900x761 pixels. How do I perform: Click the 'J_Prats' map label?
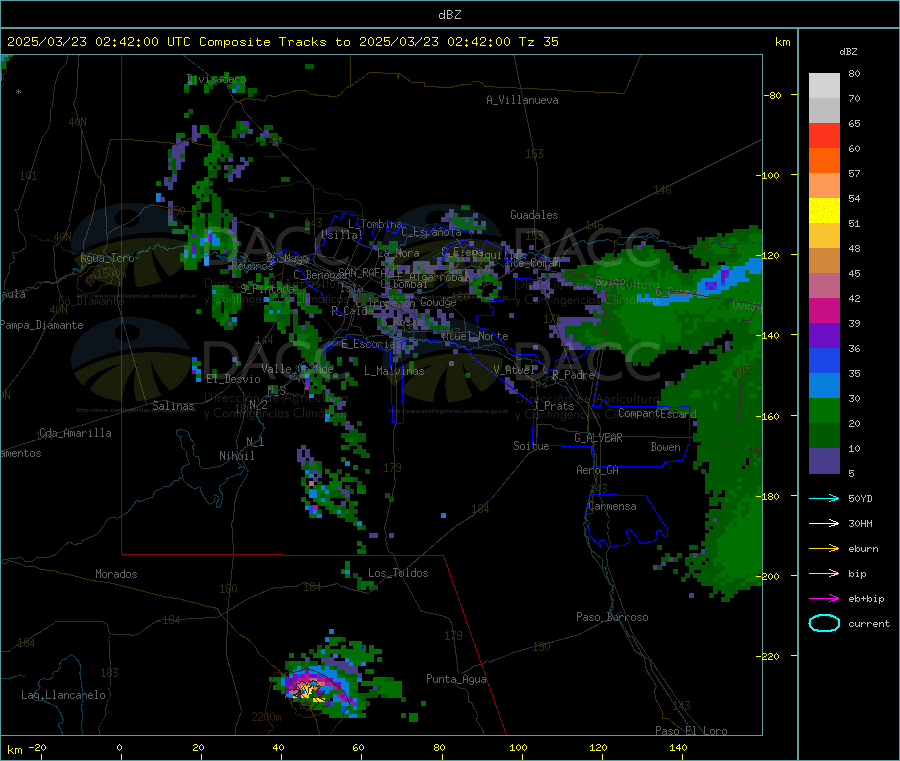(x=553, y=406)
